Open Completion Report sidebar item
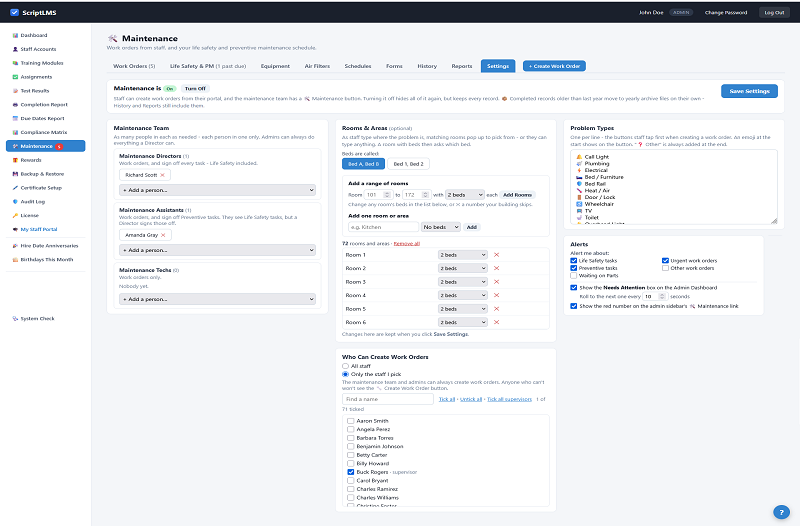Image resolution: width=800 pixels, height=526 pixels. (x=45, y=105)
